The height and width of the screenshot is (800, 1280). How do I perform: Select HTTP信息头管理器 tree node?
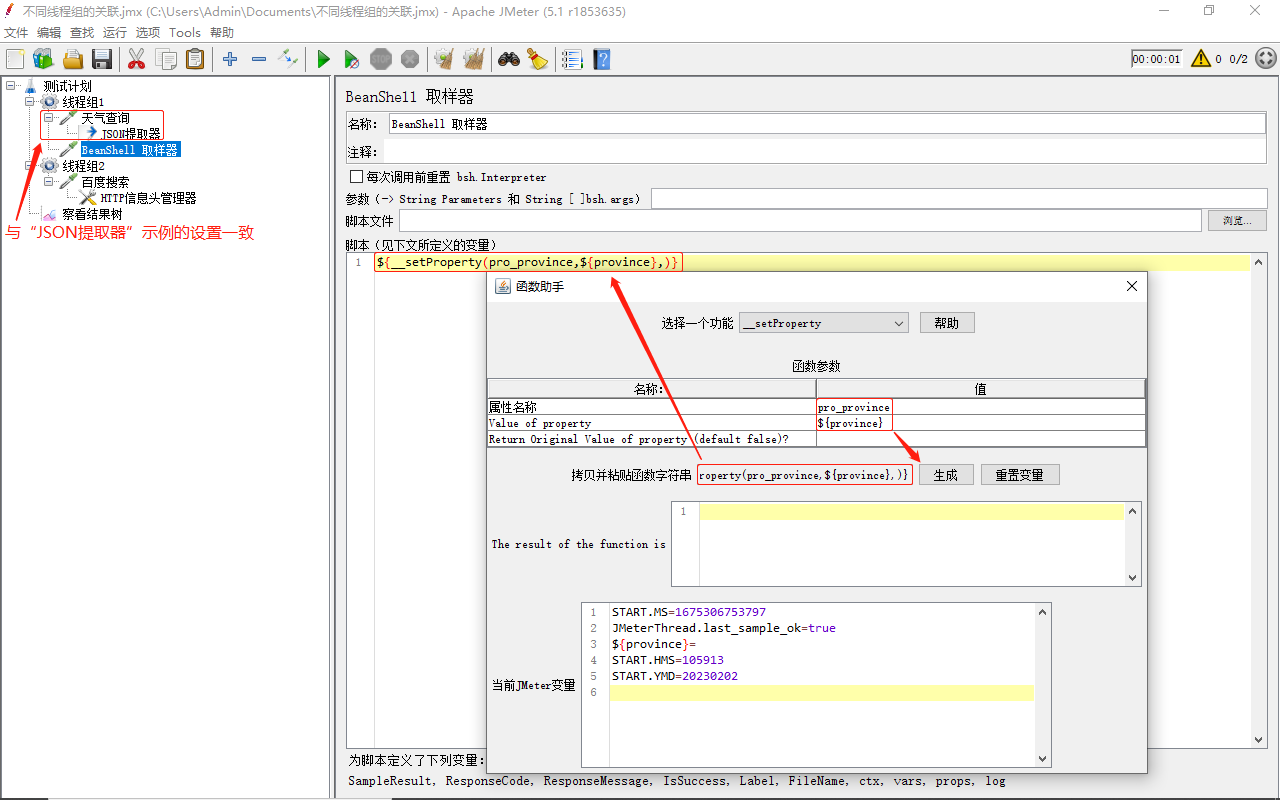click(148, 198)
